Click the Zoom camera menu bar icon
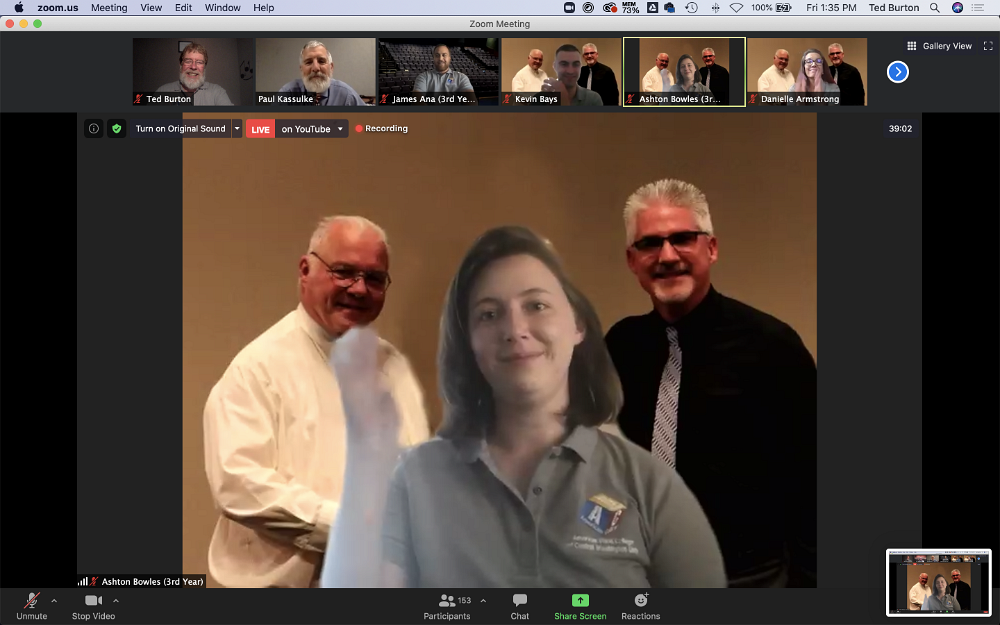 click(x=570, y=8)
